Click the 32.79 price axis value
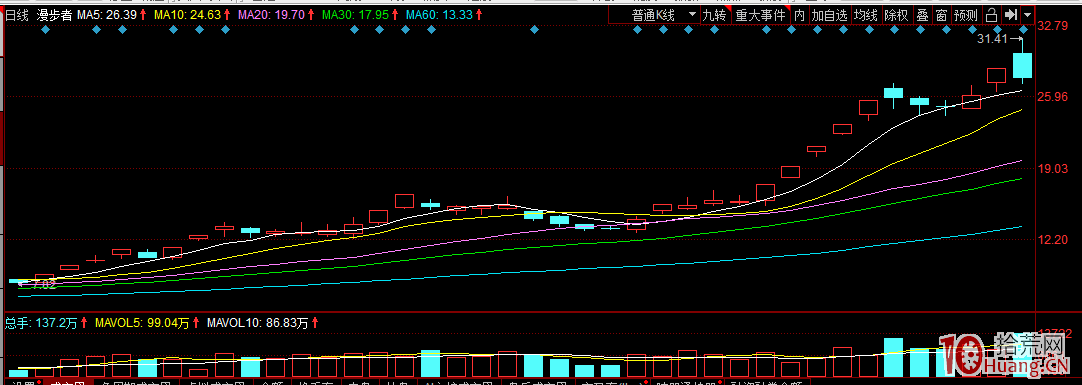This screenshot has height=385, width=1082. 1052,26
